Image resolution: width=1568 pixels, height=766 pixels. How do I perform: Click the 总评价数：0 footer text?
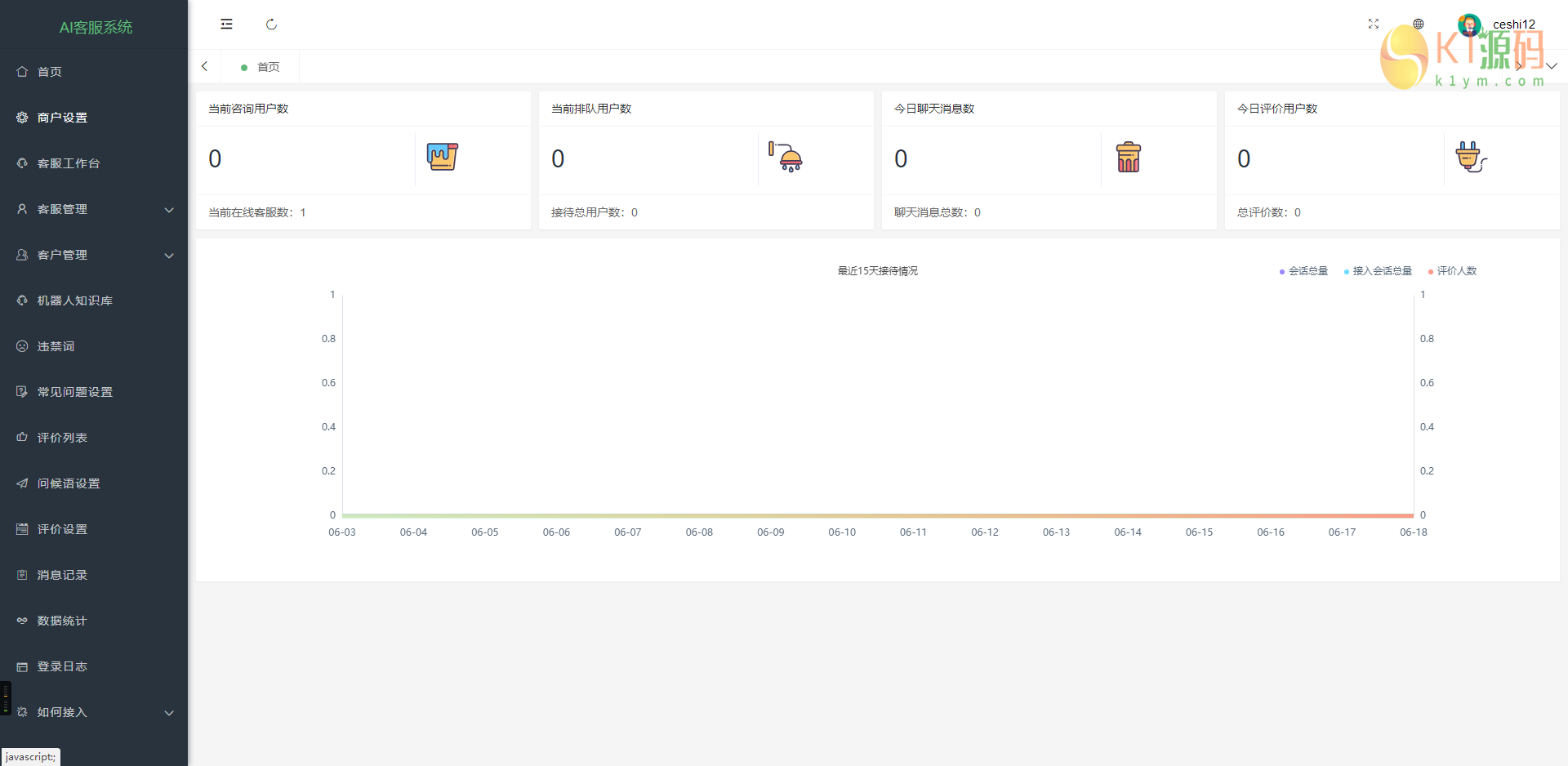pos(1269,212)
